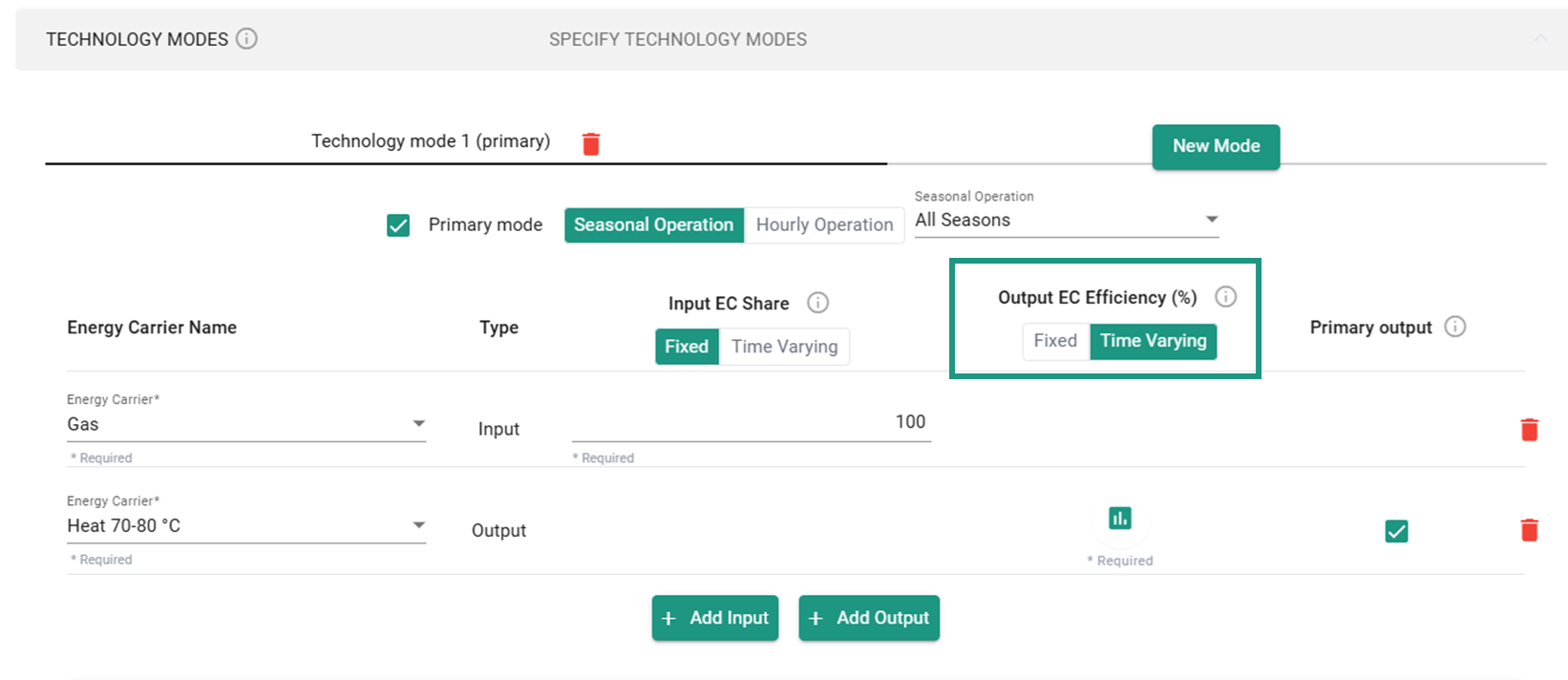Click info icon beside Technology Modes title
The width and height of the screenshot is (1568, 680).
point(246,39)
